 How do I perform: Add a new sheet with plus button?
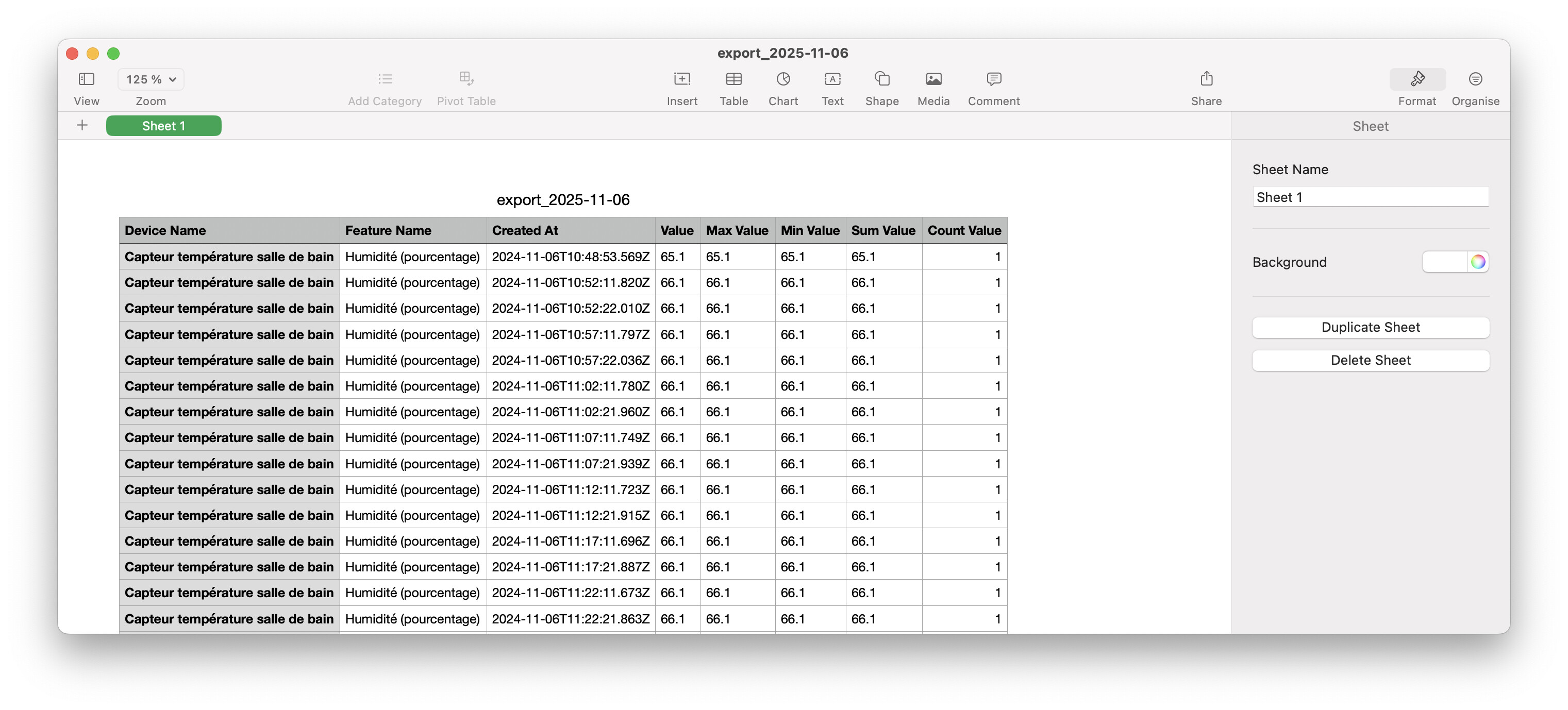coord(82,126)
